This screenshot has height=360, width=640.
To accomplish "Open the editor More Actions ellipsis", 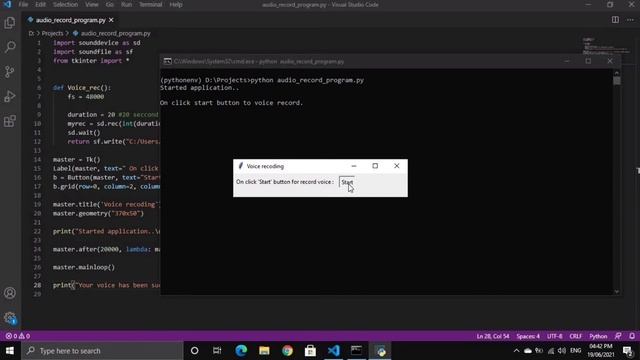I will tap(631, 20).
